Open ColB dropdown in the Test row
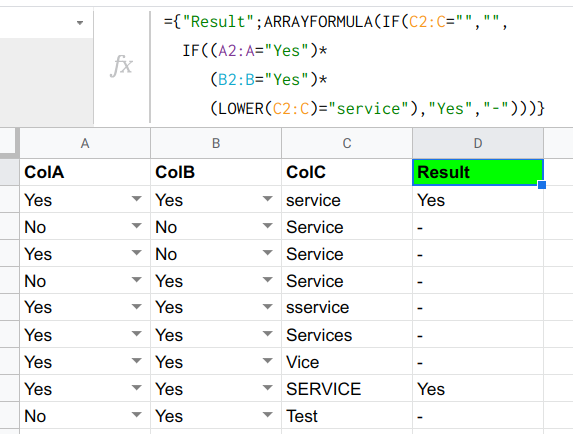Image resolution: width=573 pixels, height=434 pixels. 268,415
